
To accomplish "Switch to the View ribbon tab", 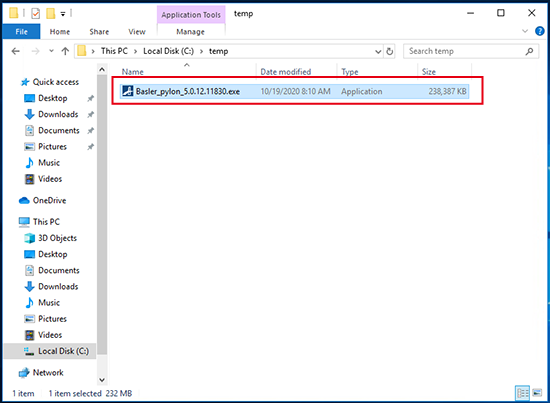I will point(137,32).
